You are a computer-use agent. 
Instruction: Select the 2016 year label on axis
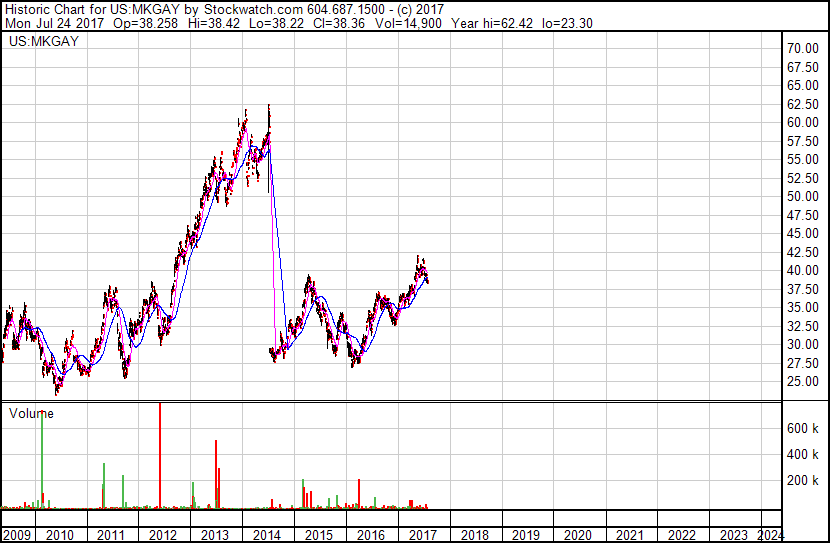(x=371, y=535)
